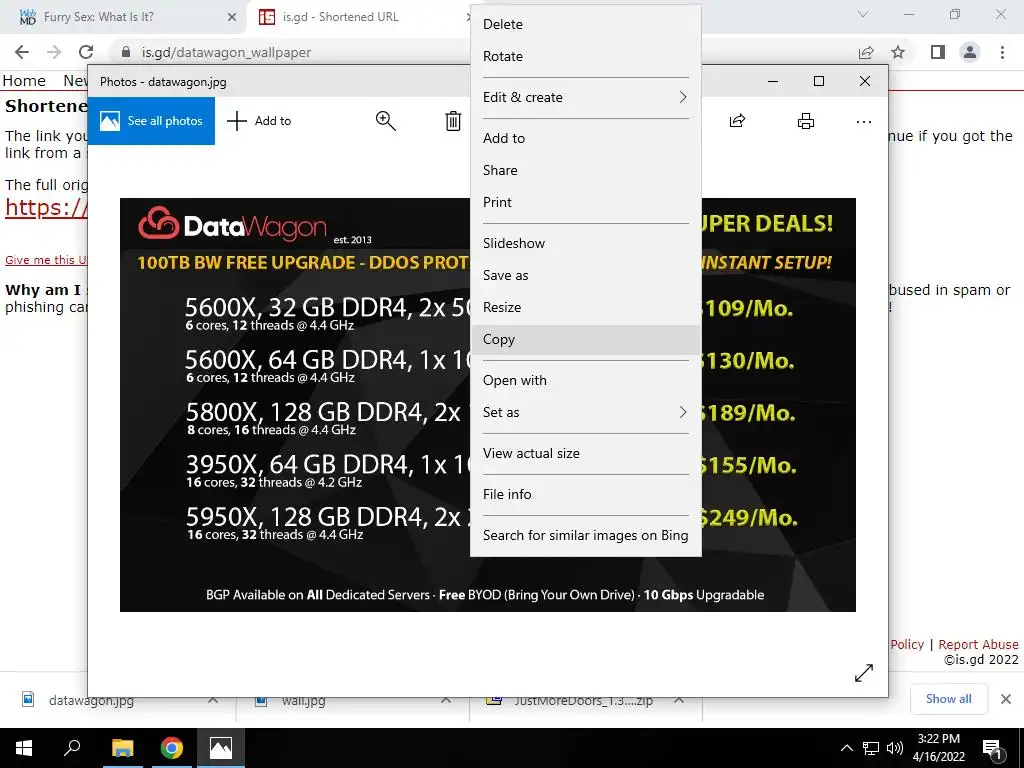Close the downloads bar
Viewport: 1024px width, 768px height.
[x=1006, y=699]
